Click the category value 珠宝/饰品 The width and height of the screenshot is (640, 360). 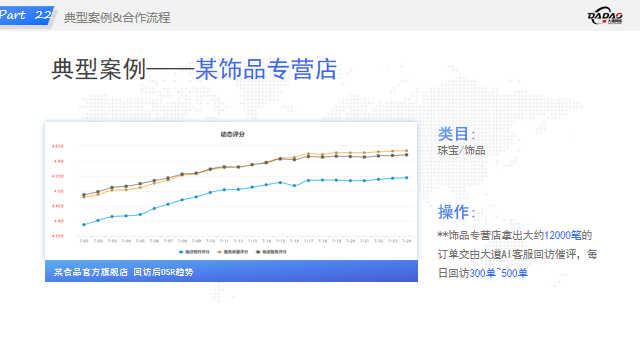click(461, 150)
